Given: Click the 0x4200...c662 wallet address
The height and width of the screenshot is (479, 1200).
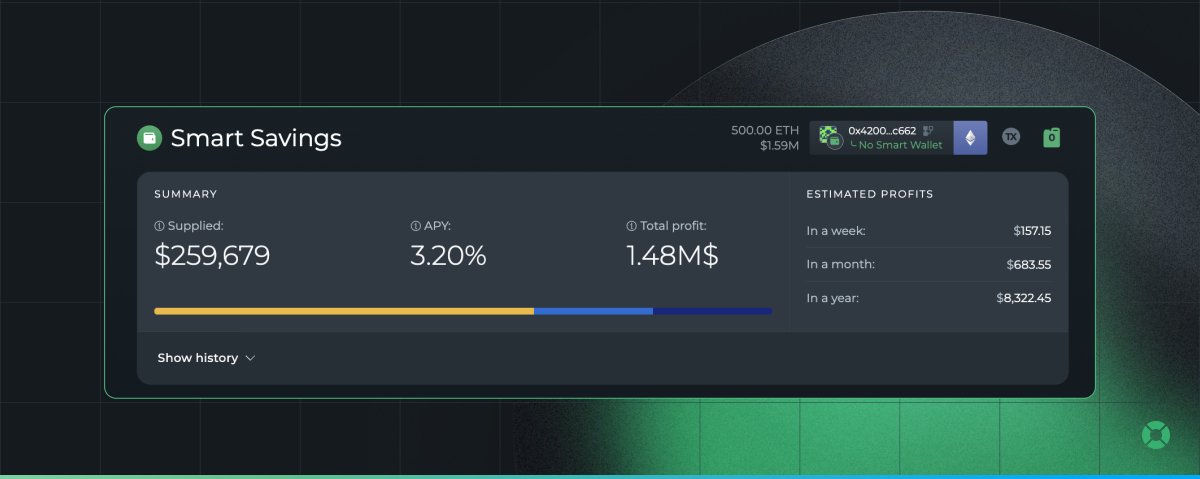Looking at the screenshot, I should point(882,130).
